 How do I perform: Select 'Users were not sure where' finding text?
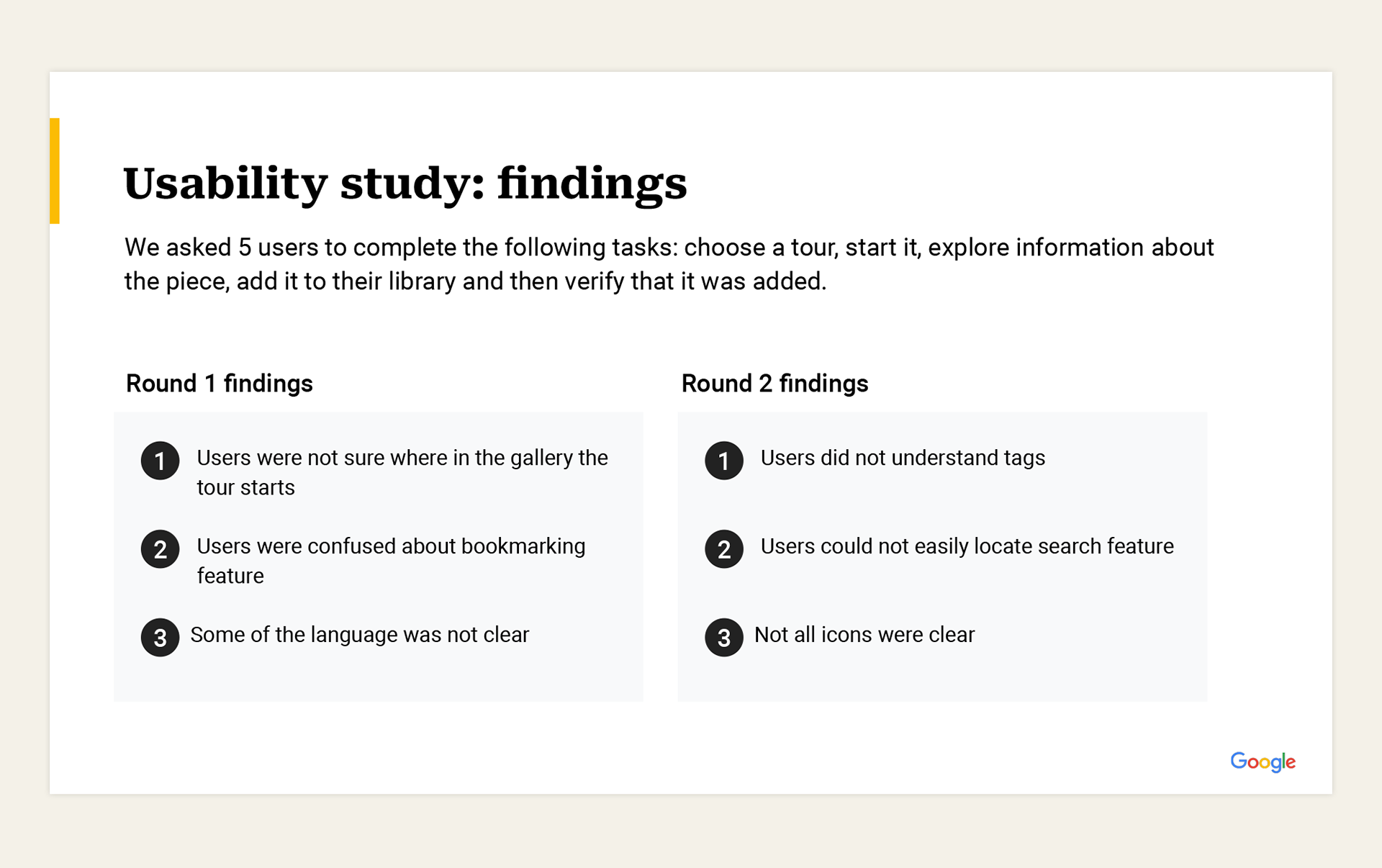click(x=402, y=472)
